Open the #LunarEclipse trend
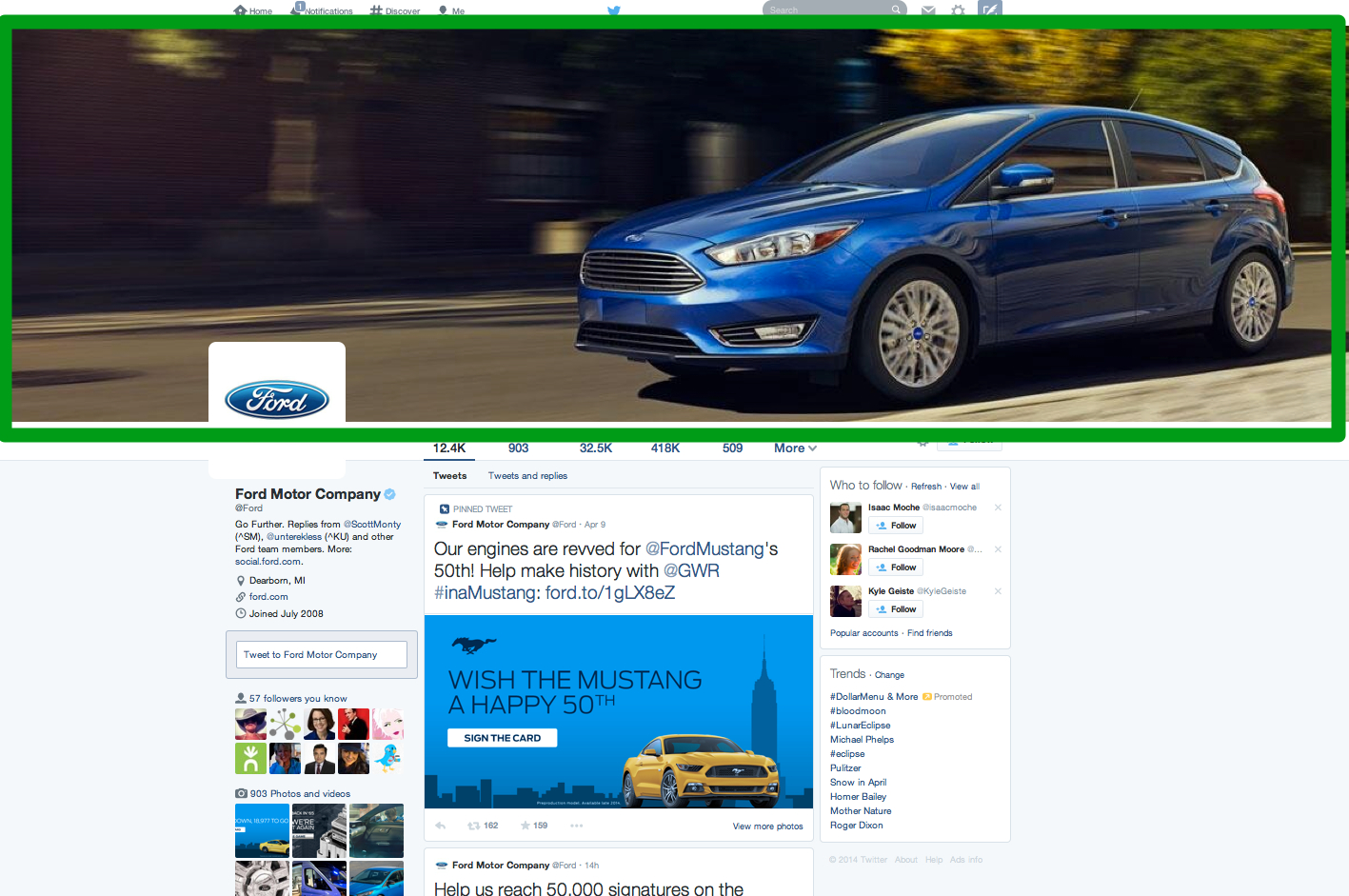The width and height of the screenshot is (1349, 896). (x=861, y=726)
